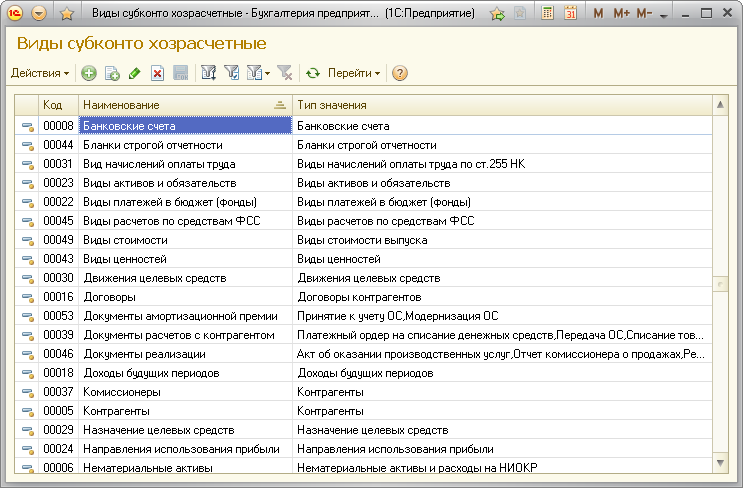Open the filter history dropdown arrow
The width and height of the screenshot is (743, 488).
[x=268, y=73]
